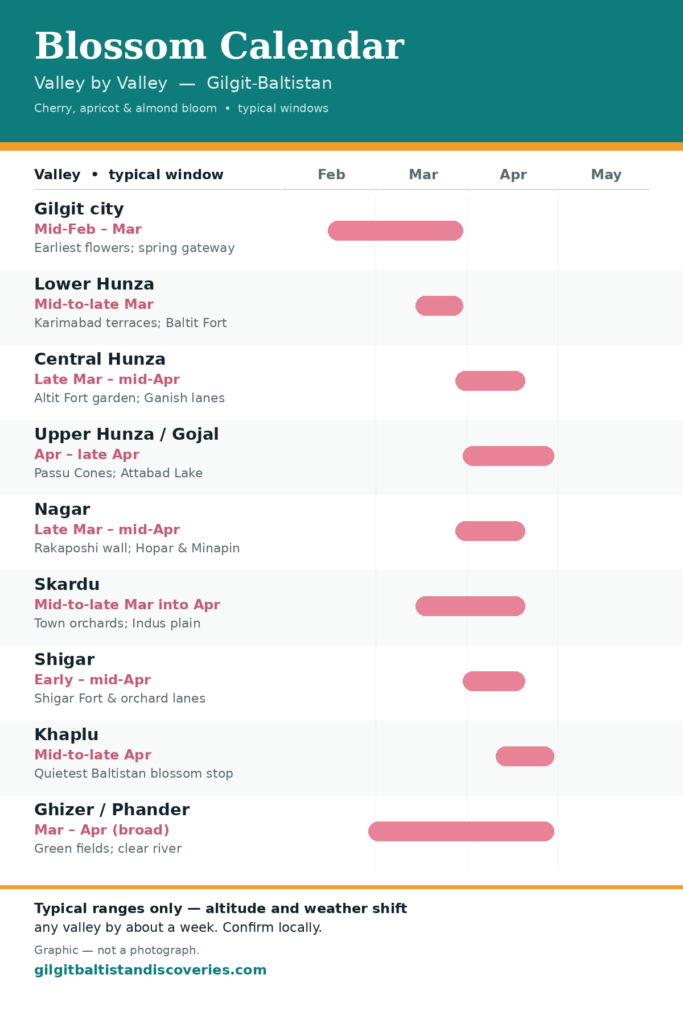Click the Shigar timeline bar

[x=494, y=681]
